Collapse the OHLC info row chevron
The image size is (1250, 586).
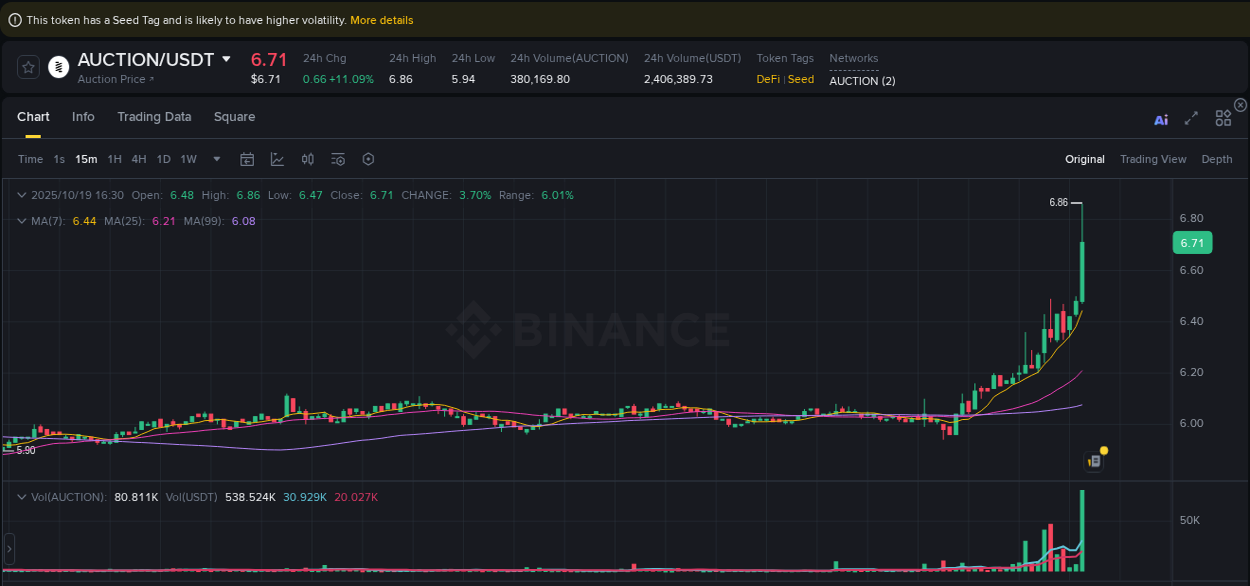point(22,195)
